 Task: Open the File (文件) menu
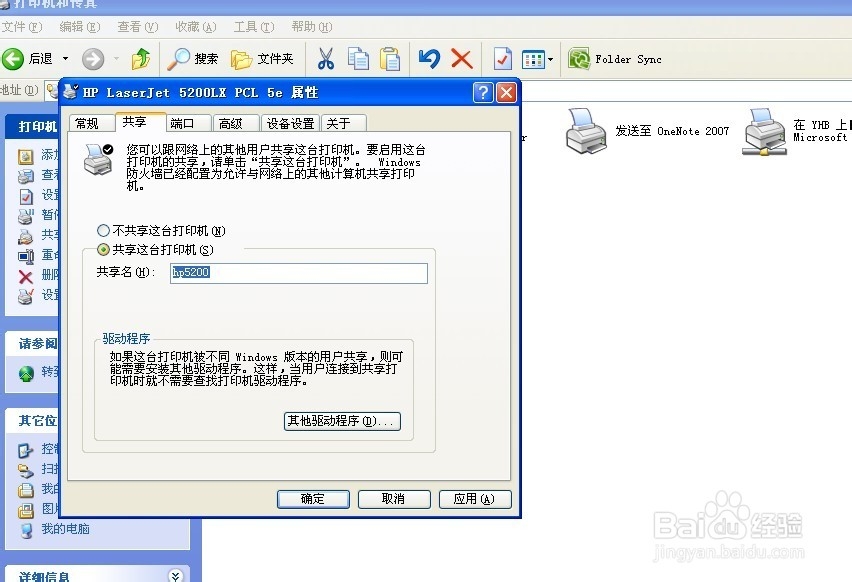tap(22, 27)
